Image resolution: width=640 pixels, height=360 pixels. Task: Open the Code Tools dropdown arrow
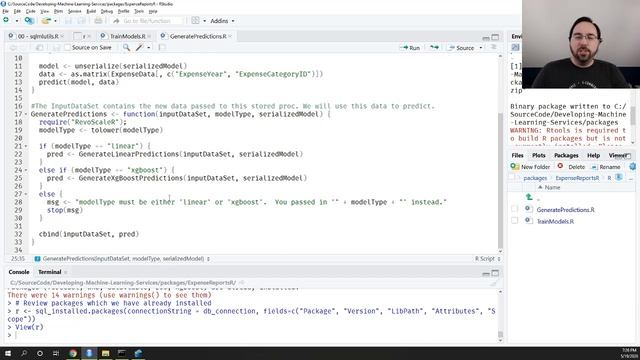[x=149, y=48]
